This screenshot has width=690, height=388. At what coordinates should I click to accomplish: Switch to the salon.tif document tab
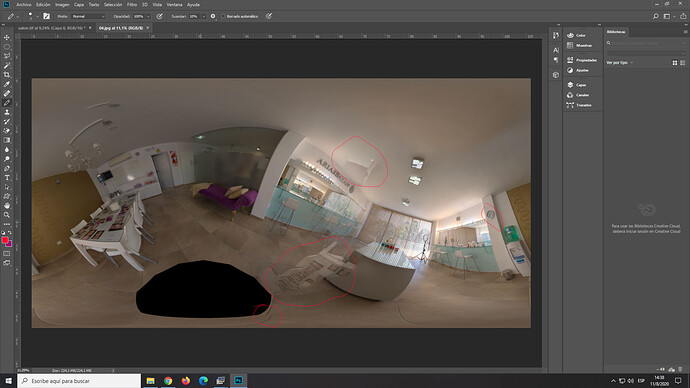tap(52, 28)
